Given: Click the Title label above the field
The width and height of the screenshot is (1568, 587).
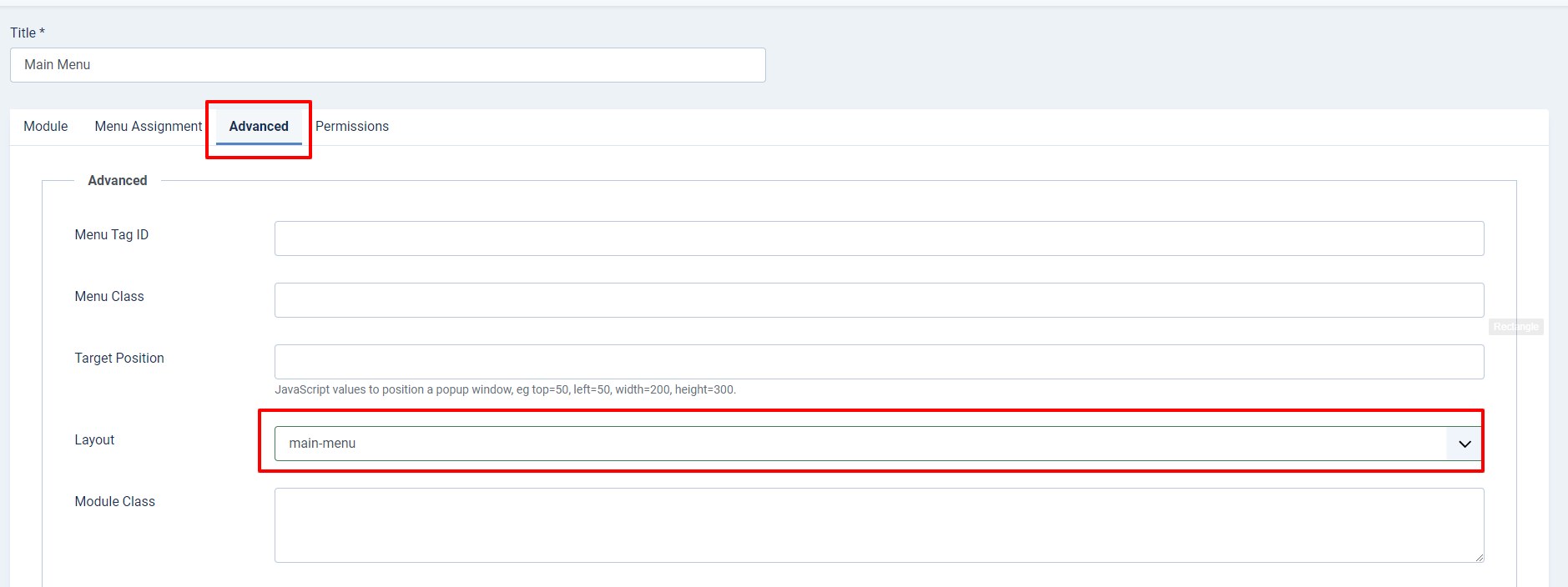Looking at the screenshot, I should (x=23, y=33).
